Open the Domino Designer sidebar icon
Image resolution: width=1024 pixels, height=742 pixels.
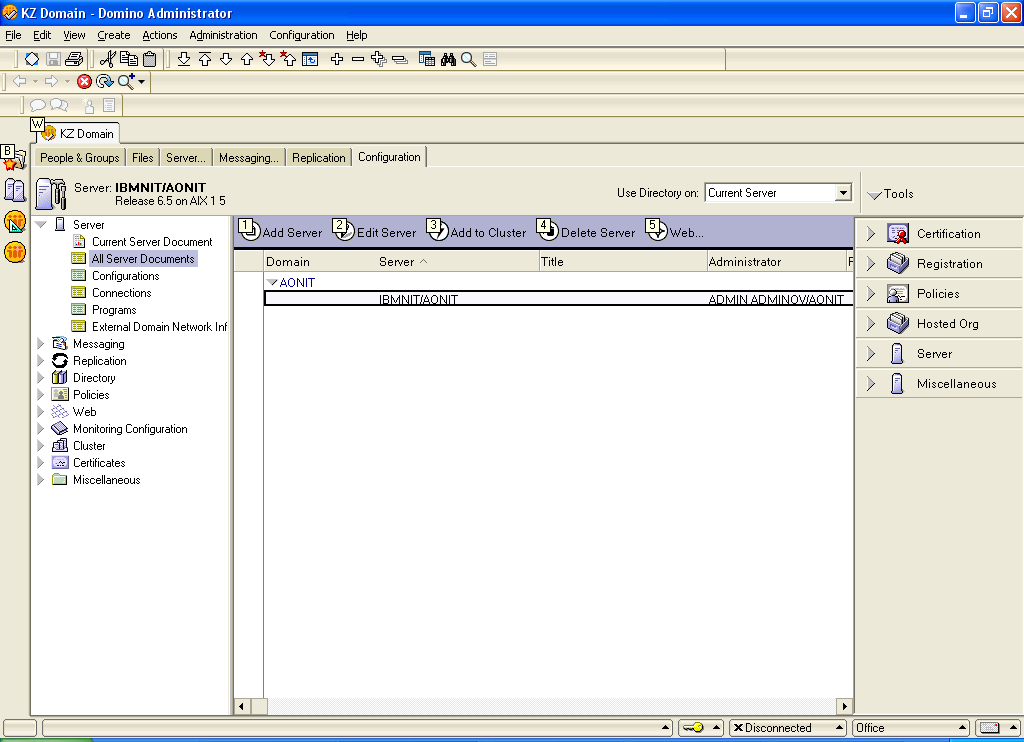[x=14, y=221]
